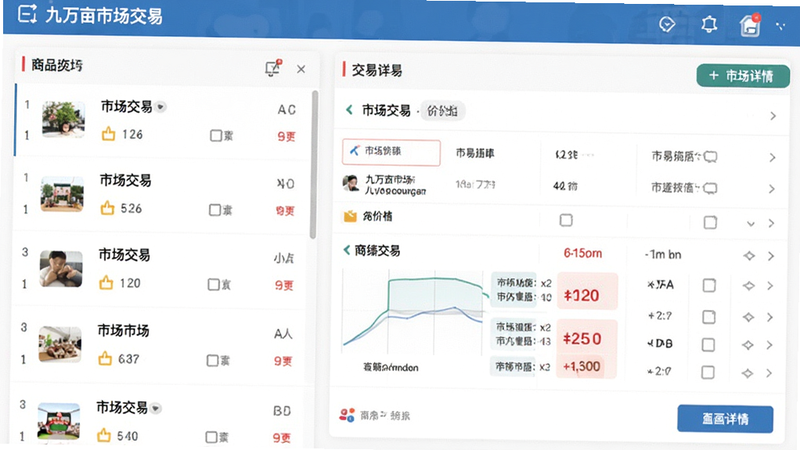
Task: Click the more dots icon in header
Action: coord(780,26)
